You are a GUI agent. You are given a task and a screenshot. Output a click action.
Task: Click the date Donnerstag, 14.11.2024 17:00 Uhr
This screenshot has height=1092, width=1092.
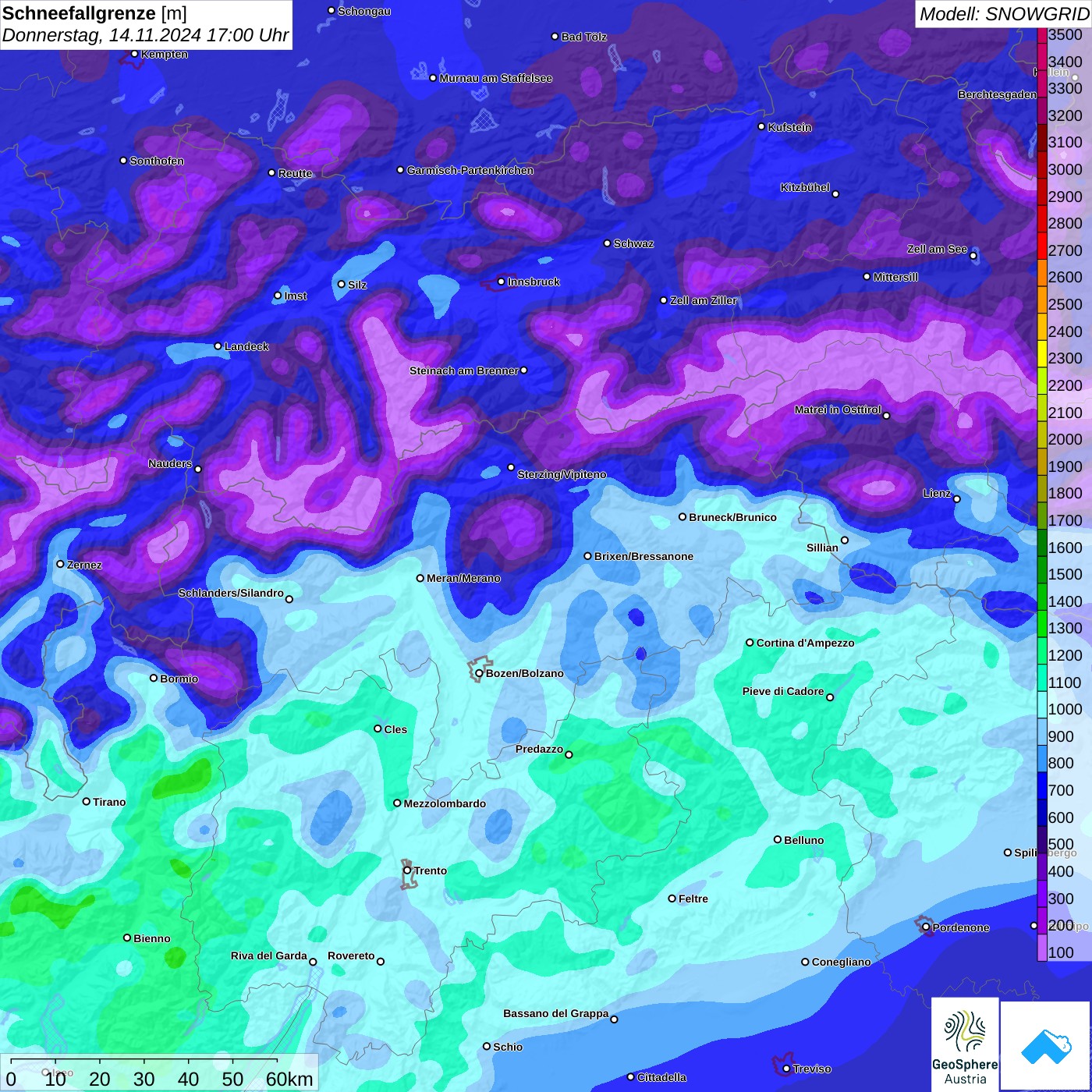[145, 35]
